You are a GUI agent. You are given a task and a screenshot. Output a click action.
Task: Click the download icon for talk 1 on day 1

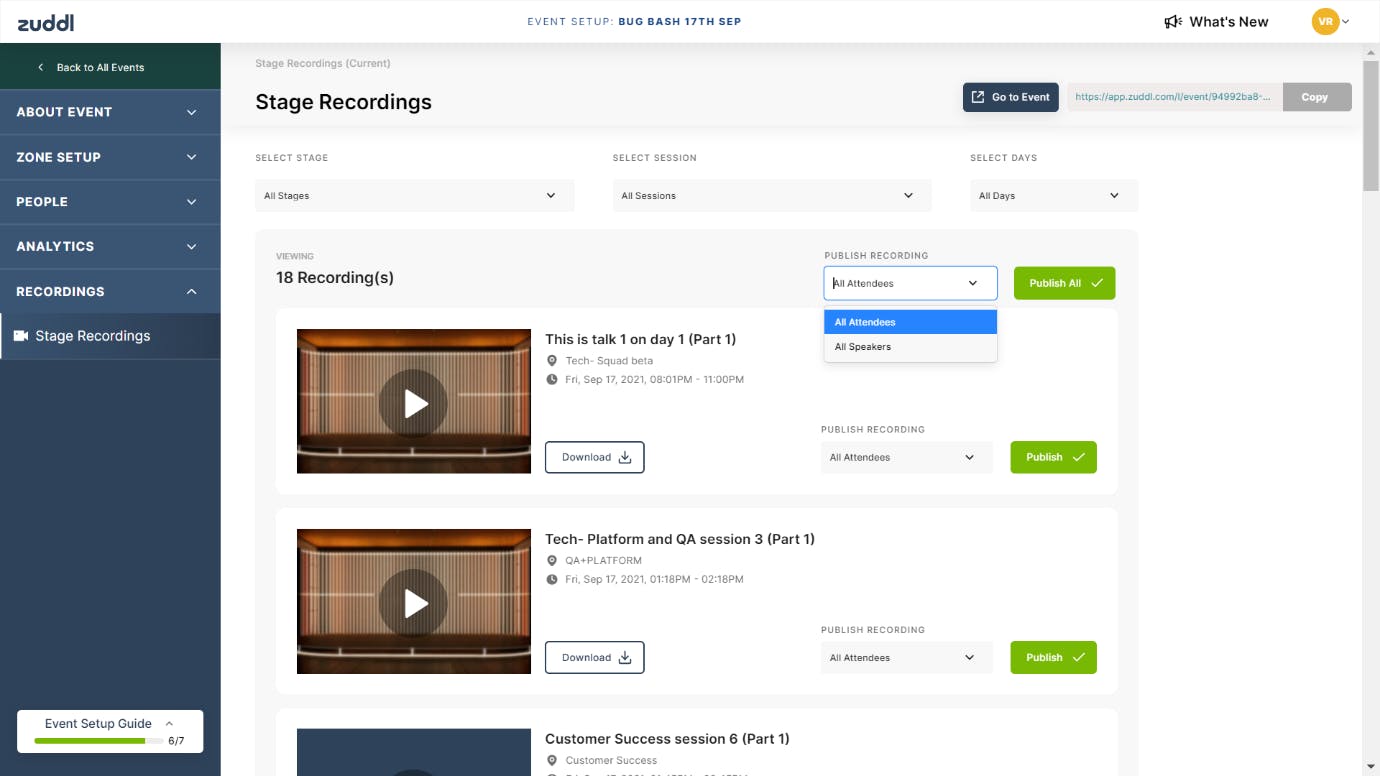click(x=625, y=457)
